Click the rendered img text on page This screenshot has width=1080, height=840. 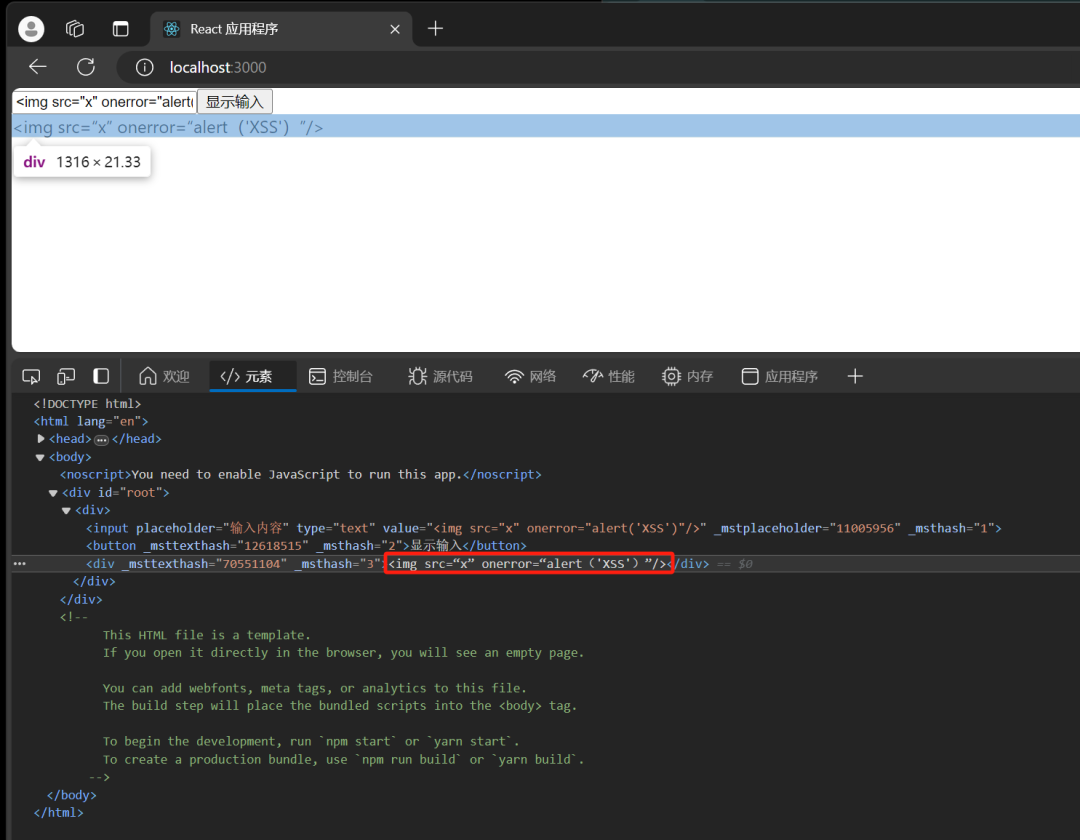(x=168, y=127)
